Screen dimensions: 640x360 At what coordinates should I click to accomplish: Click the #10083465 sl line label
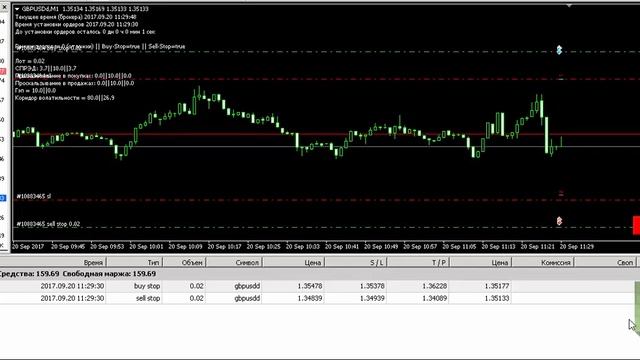(x=33, y=196)
